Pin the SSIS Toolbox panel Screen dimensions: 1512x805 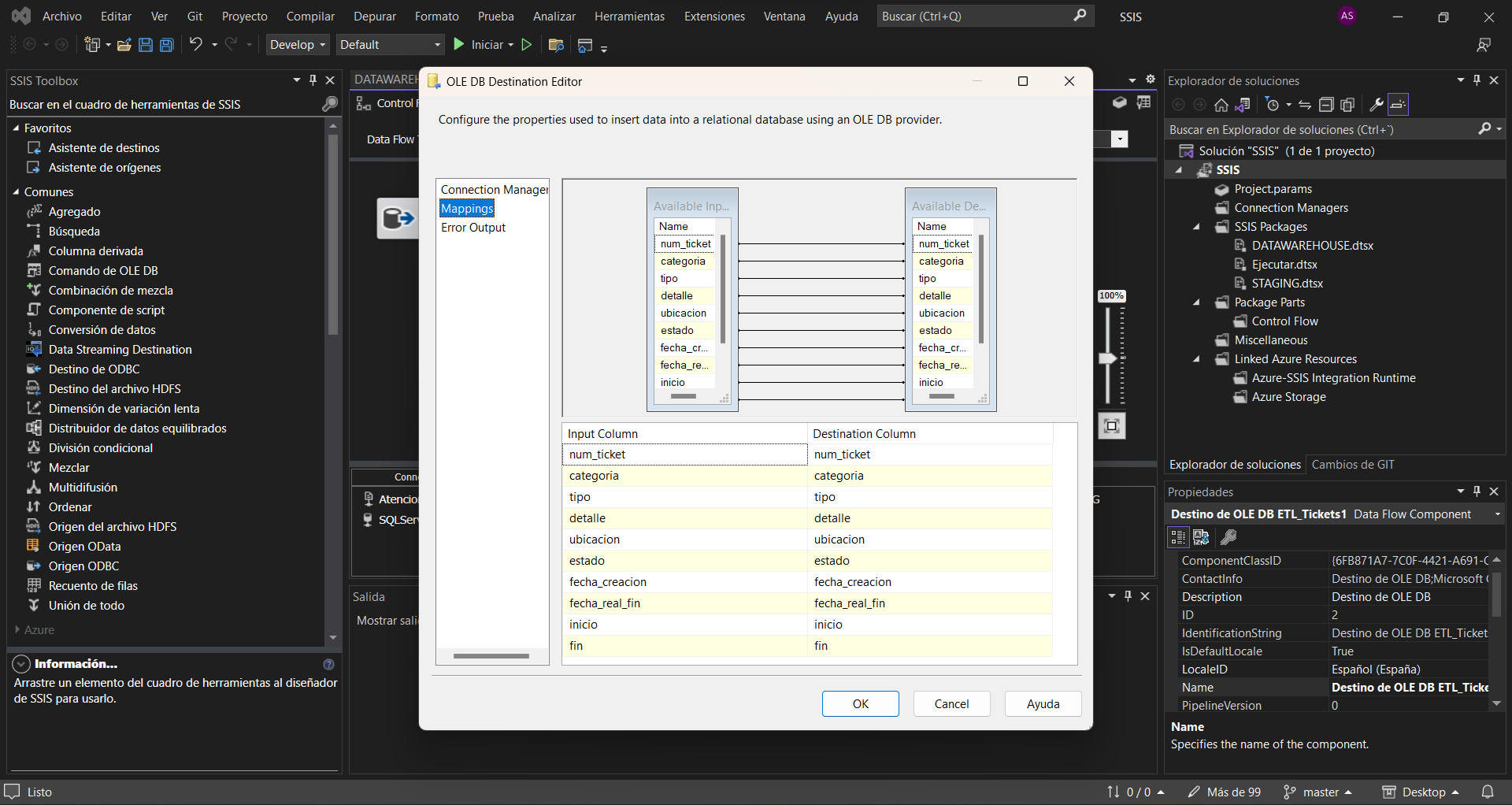313,80
